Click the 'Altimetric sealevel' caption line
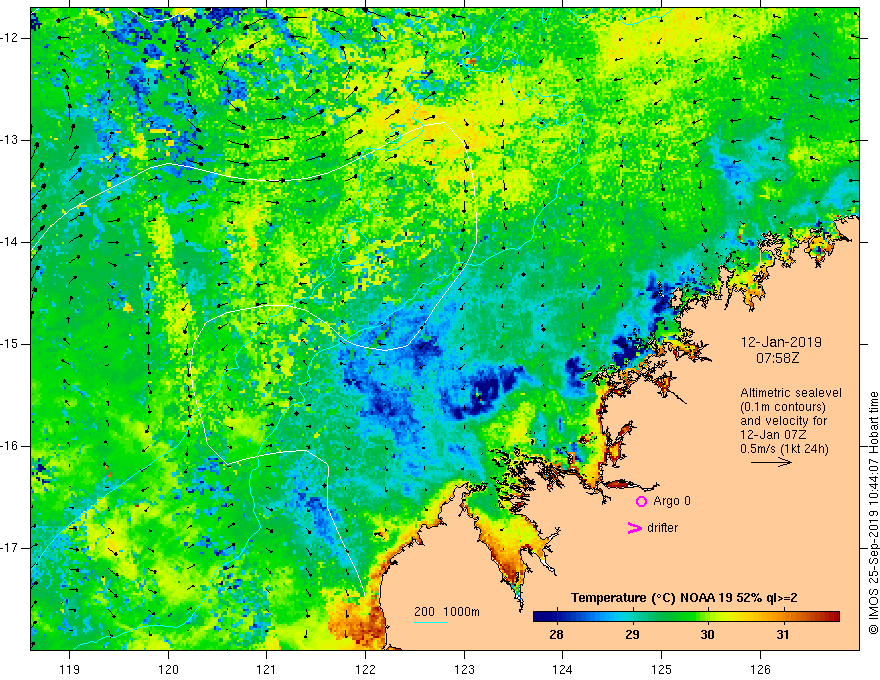880x680 pixels. [791, 393]
